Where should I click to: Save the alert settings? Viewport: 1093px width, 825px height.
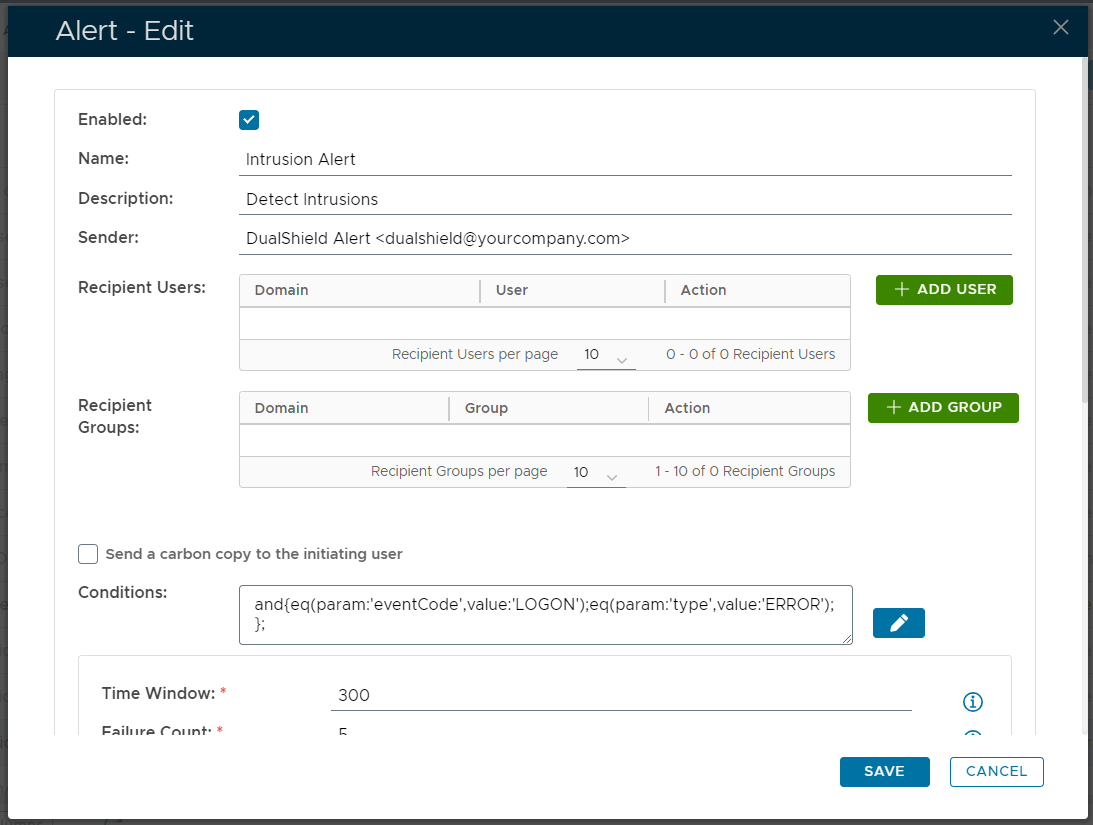pyautogui.click(x=884, y=771)
